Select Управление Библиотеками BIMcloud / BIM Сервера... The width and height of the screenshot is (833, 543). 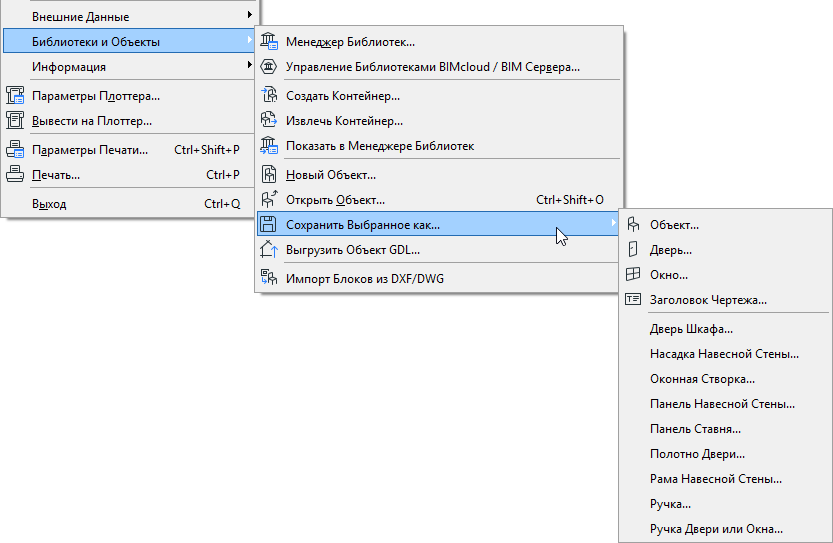tap(438, 66)
